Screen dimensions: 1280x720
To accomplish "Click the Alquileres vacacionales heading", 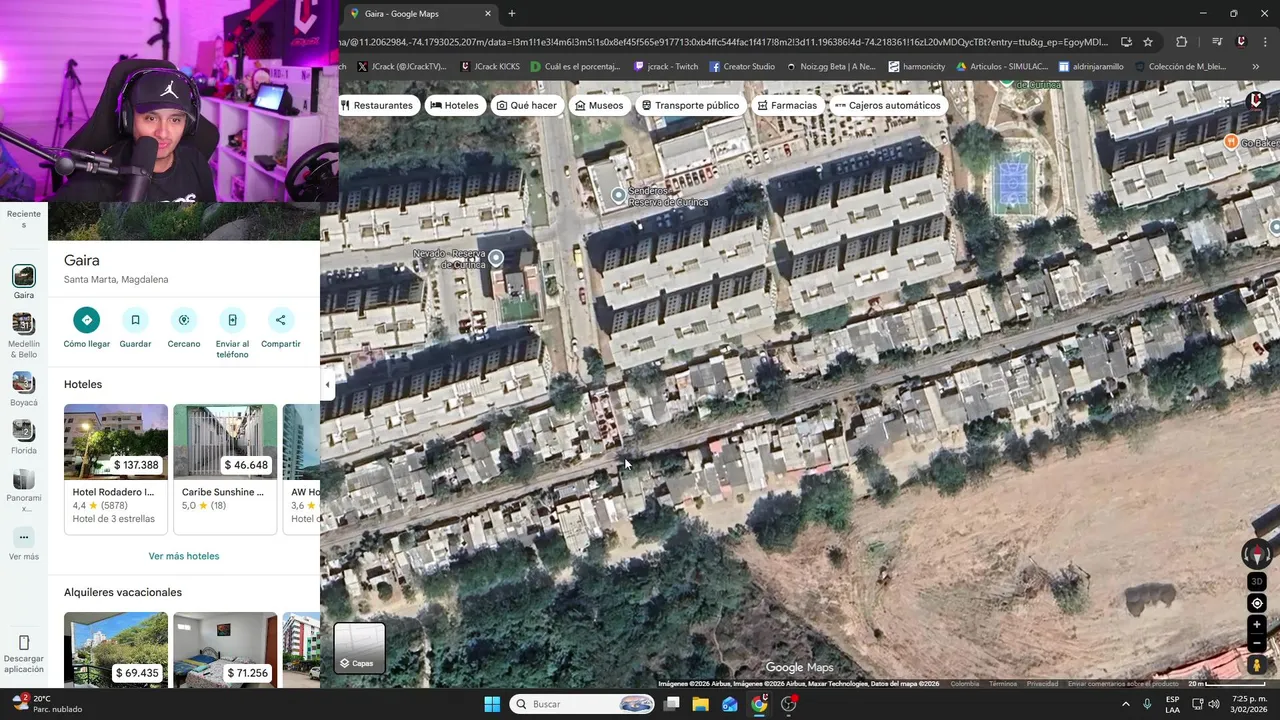I will (x=123, y=592).
